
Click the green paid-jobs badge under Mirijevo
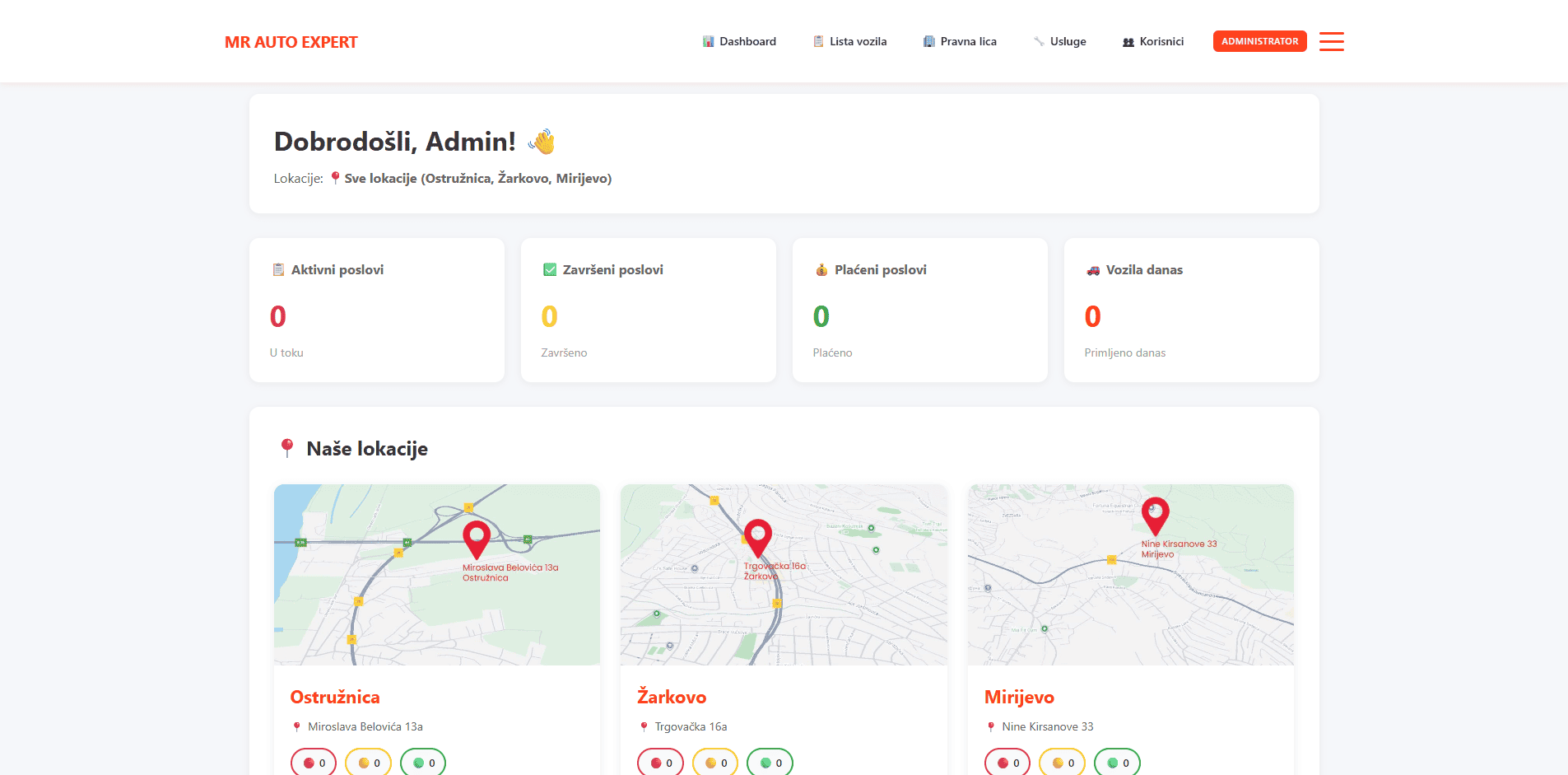1117,763
